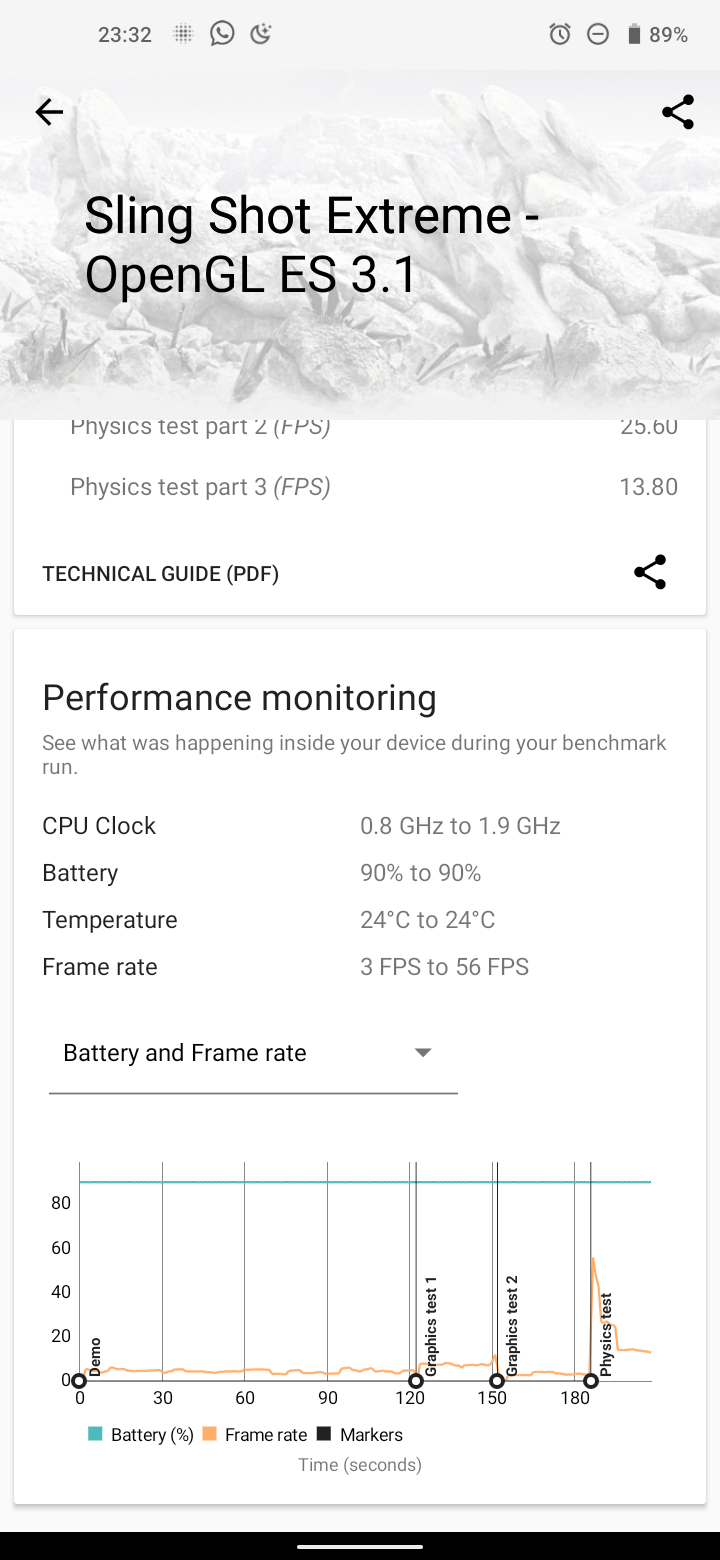Tap the alarm clock status icon

pos(560,35)
